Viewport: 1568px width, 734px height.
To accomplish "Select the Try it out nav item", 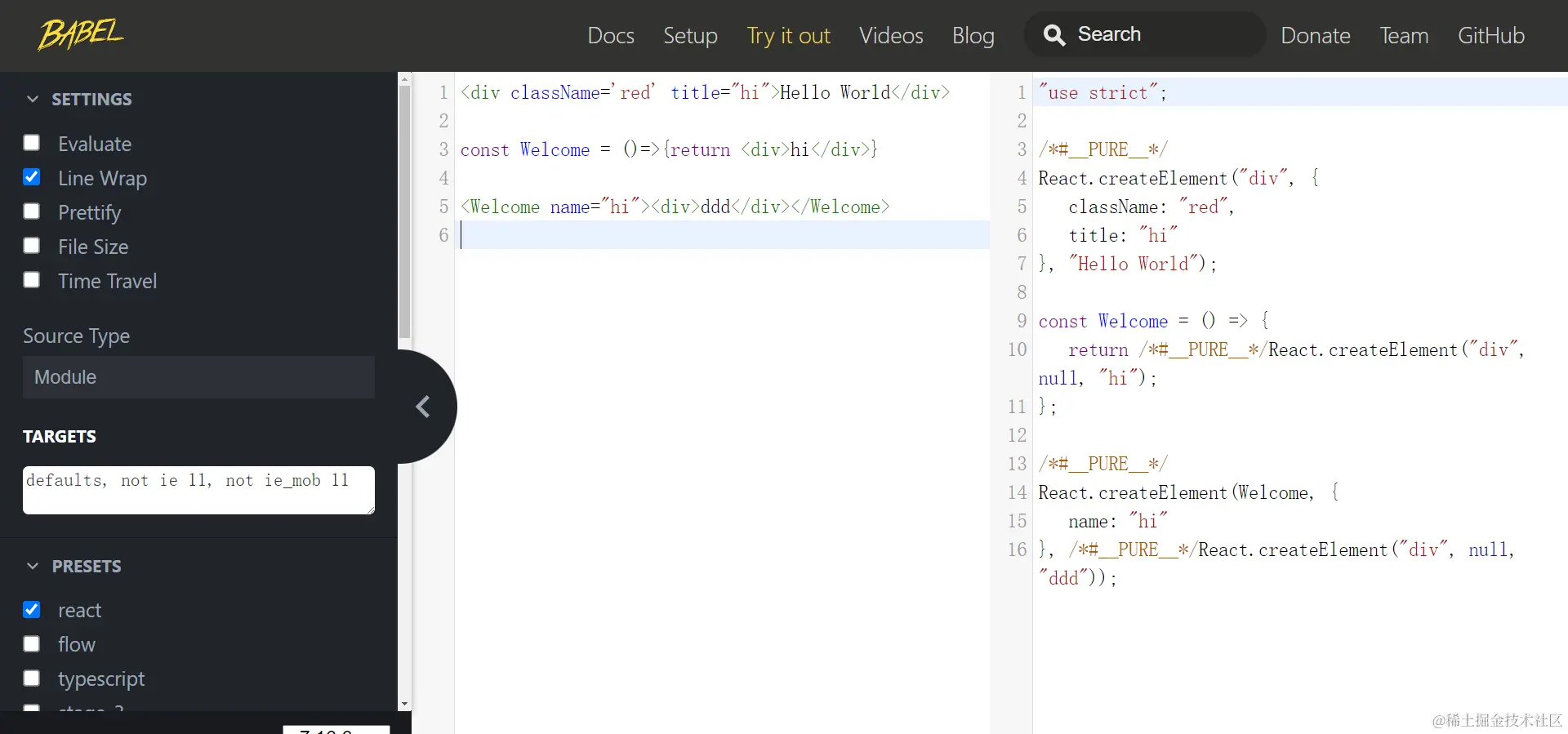I will [x=788, y=36].
